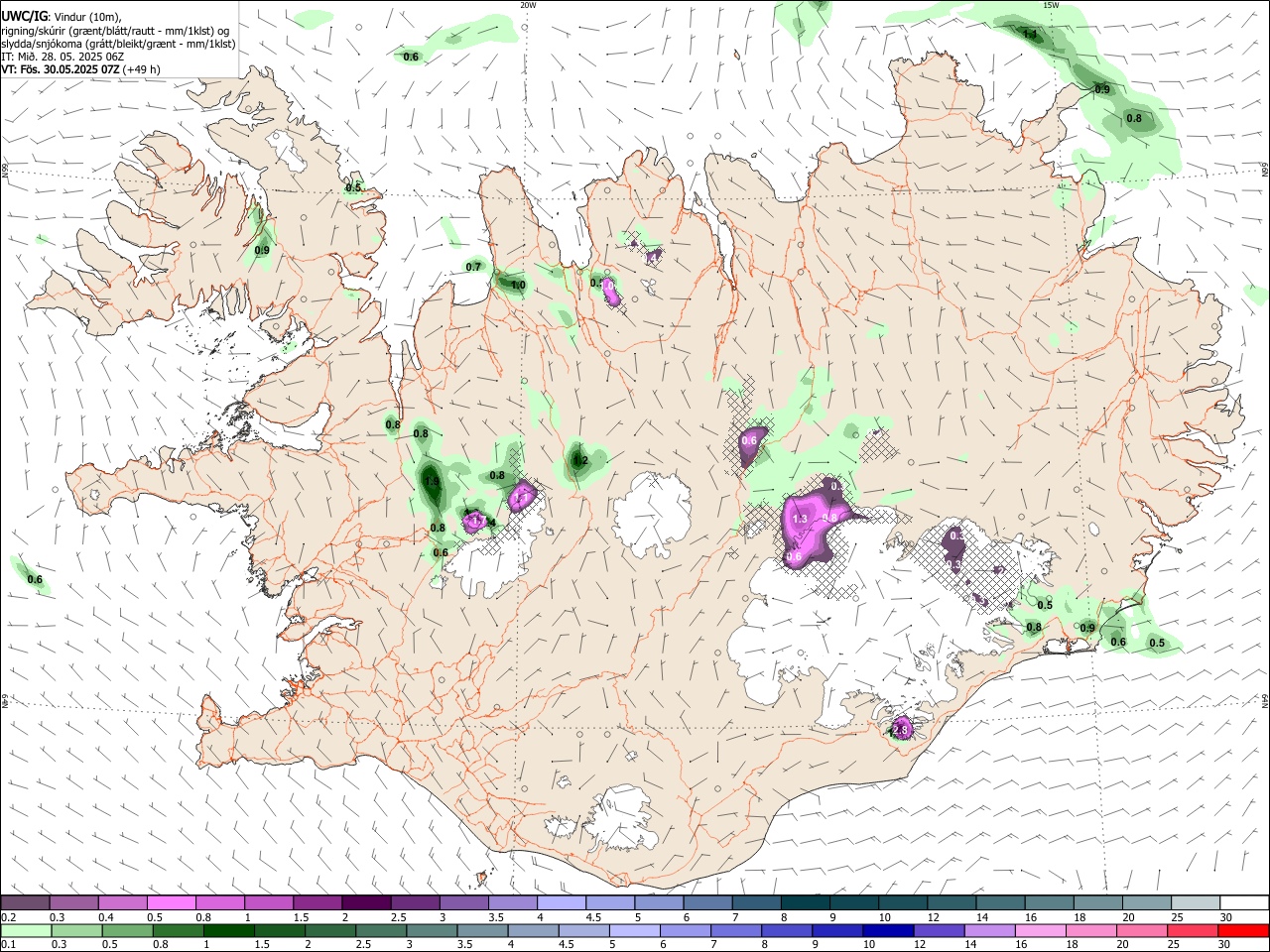Image resolution: width=1270 pixels, height=952 pixels.
Task: Click the 'rigning/skúrir' legend description line
Action: pyautogui.click(x=115, y=31)
